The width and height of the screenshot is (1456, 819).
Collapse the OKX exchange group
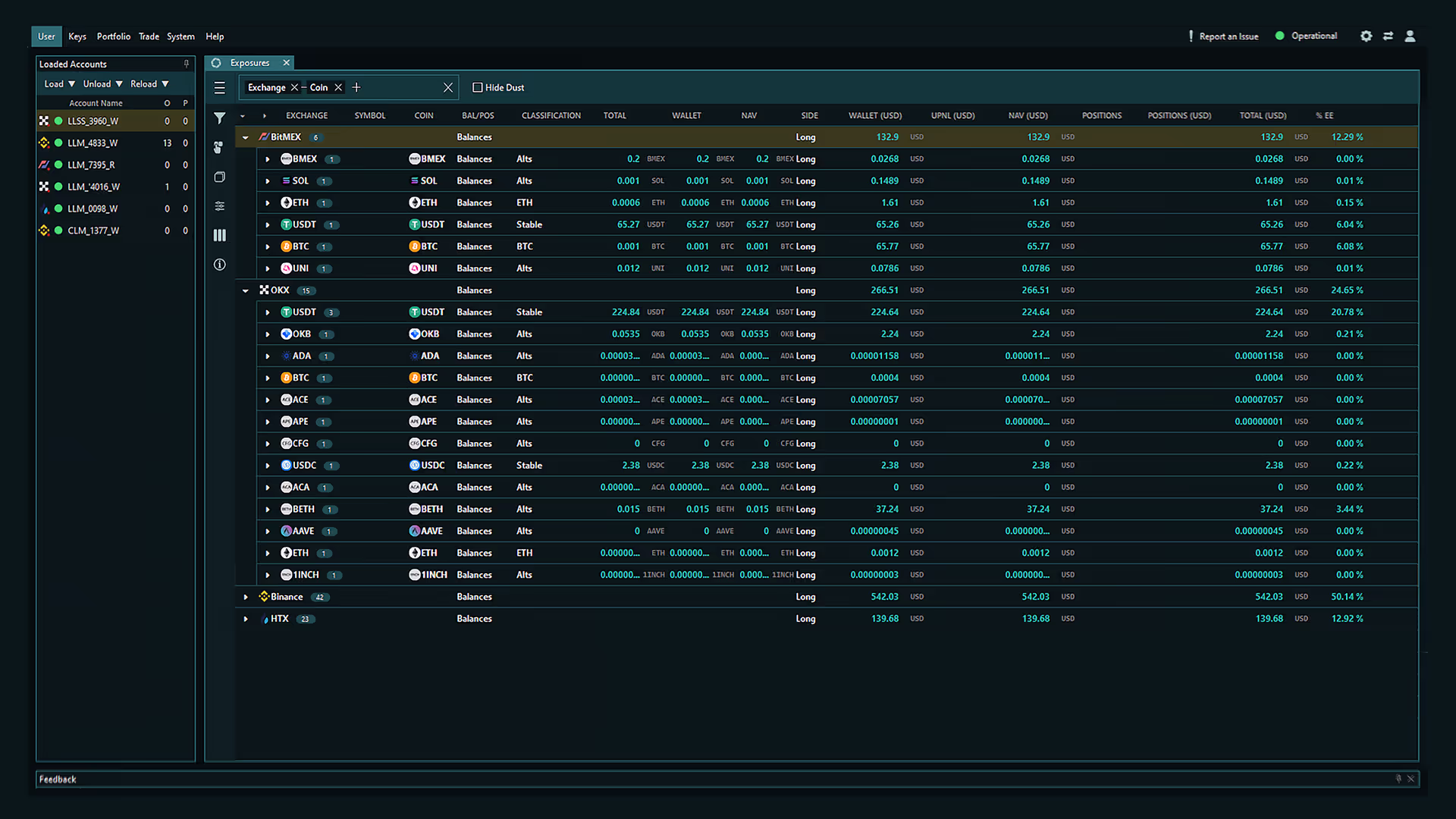tap(246, 291)
